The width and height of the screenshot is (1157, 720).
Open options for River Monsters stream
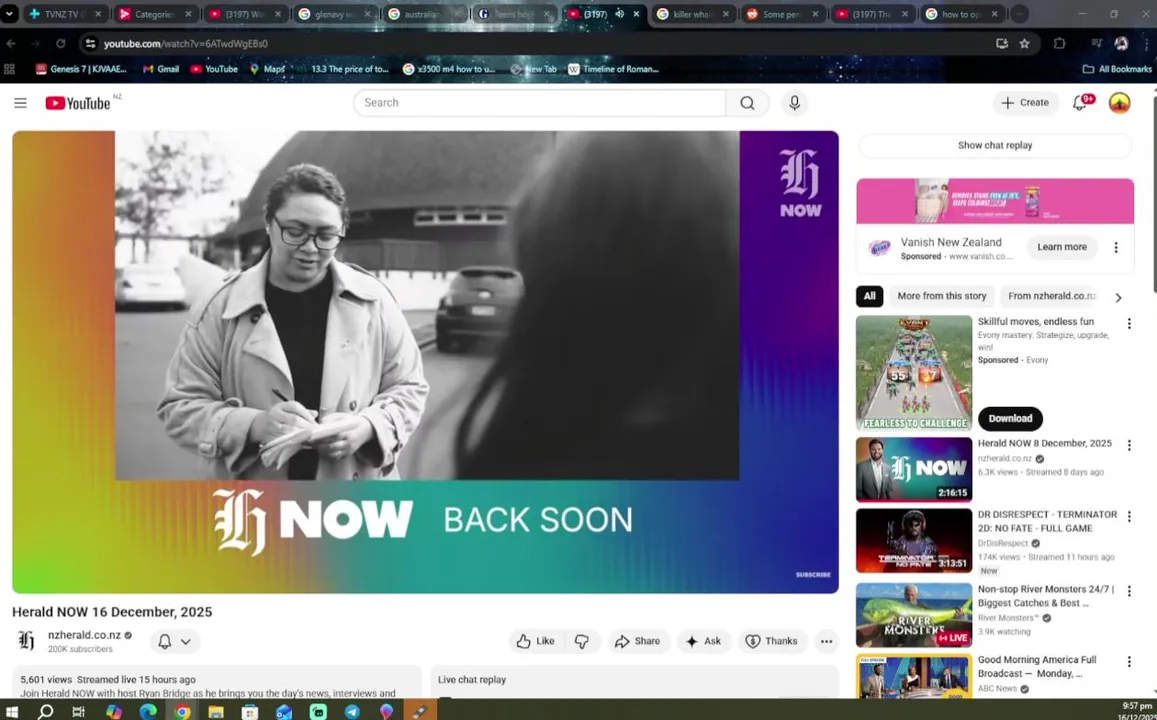[1129, 592]
